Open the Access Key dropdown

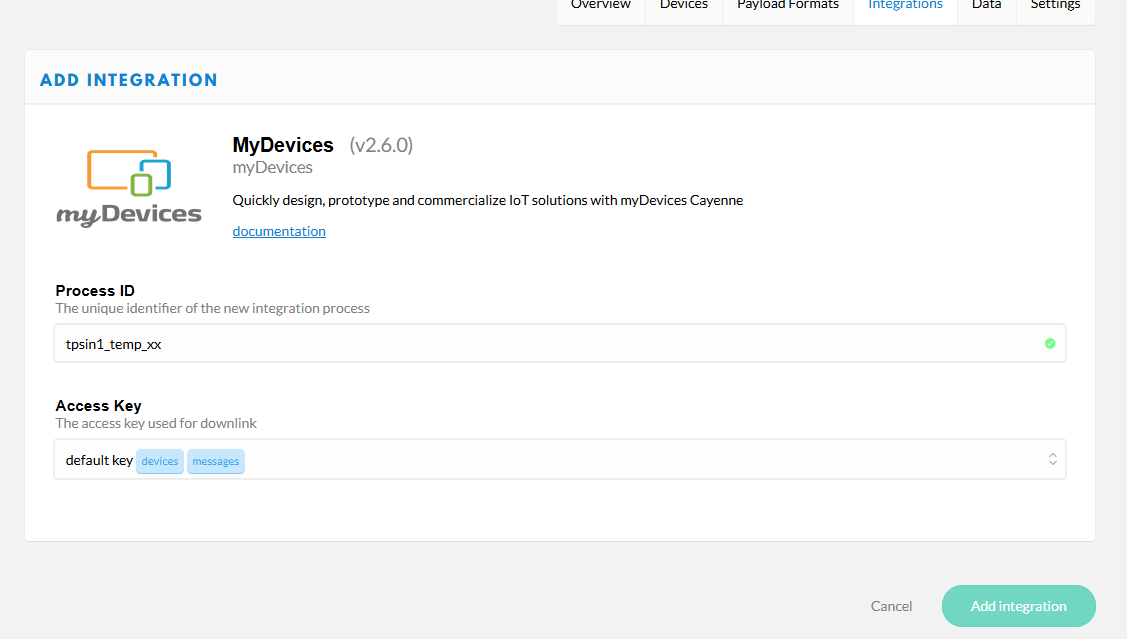559,459
